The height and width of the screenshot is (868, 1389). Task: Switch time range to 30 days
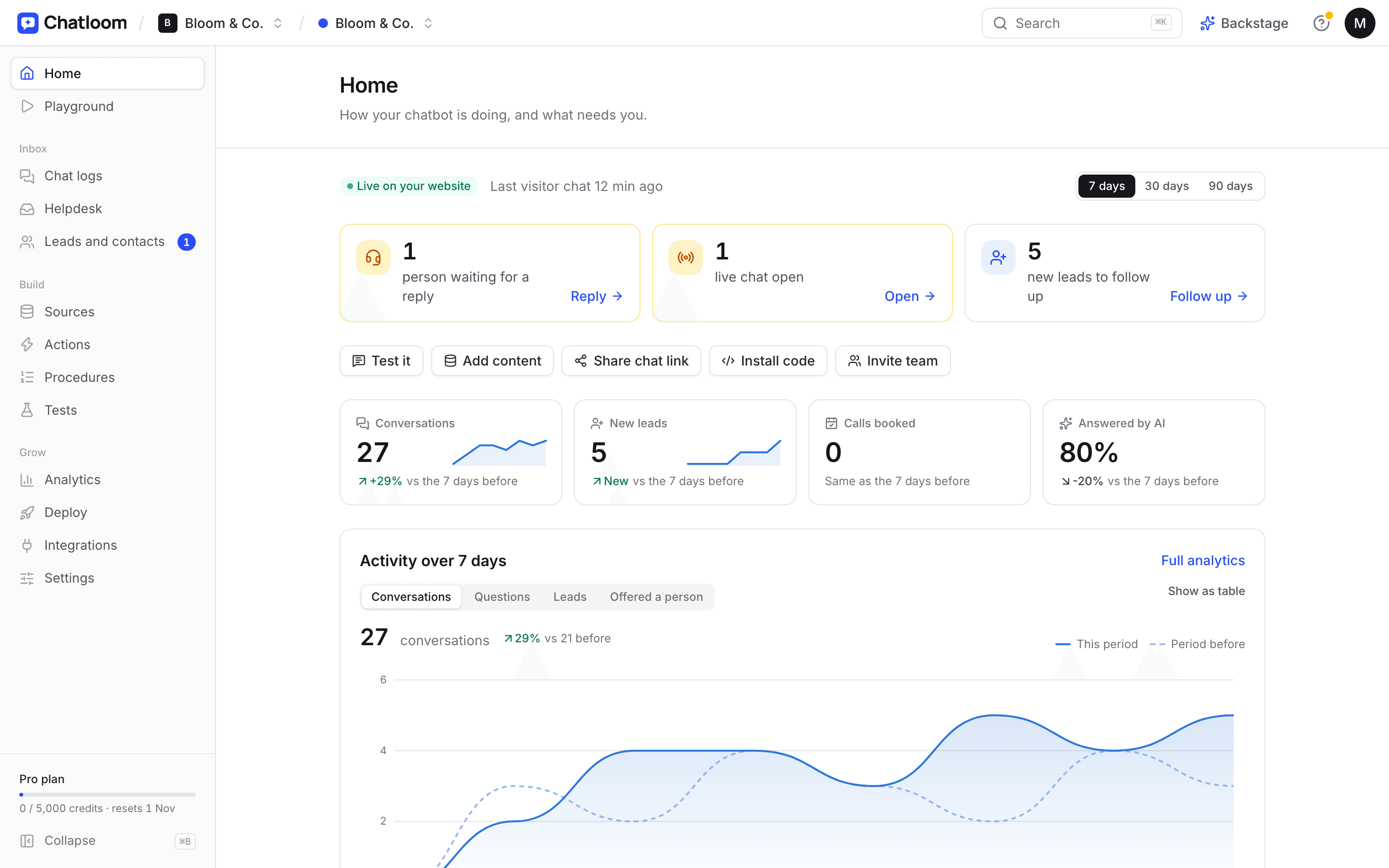click(x=1166, y=186)
